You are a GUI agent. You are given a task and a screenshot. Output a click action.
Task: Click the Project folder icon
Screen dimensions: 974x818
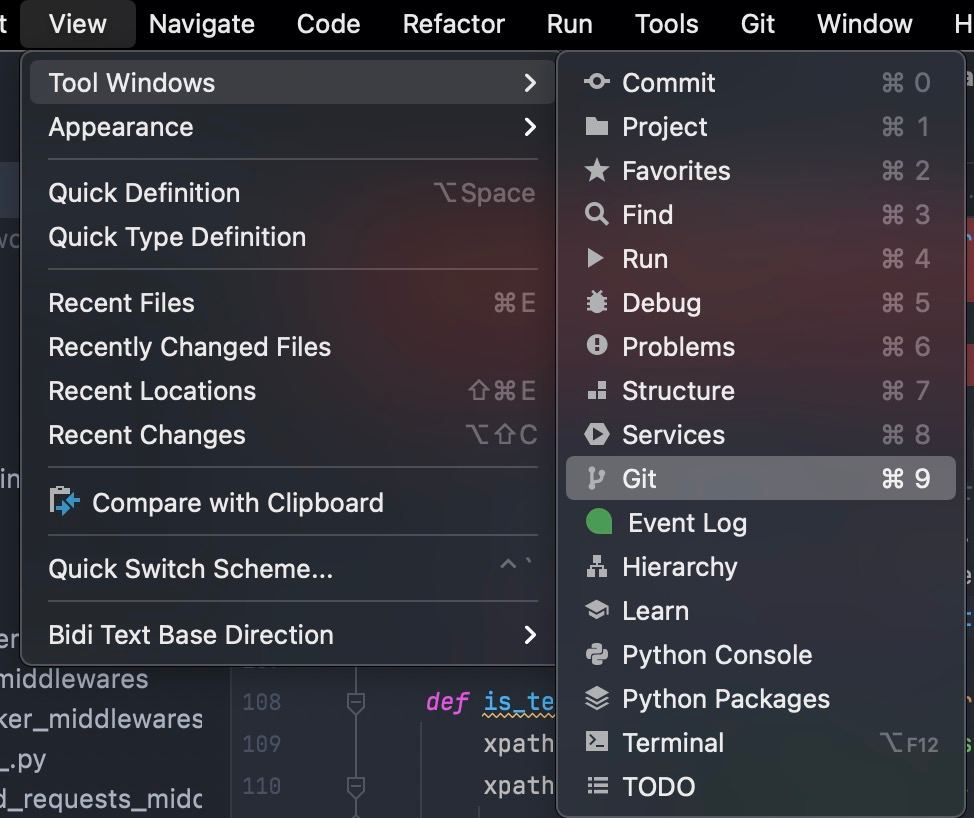click(597, 126)
